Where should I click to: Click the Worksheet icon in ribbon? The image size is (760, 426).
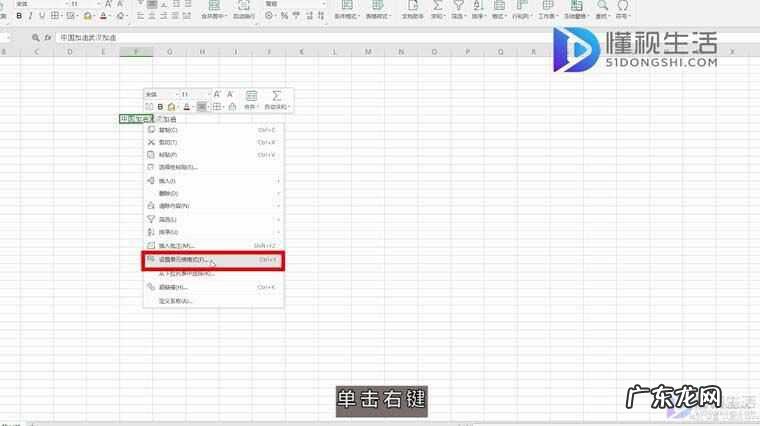point(548,6)
